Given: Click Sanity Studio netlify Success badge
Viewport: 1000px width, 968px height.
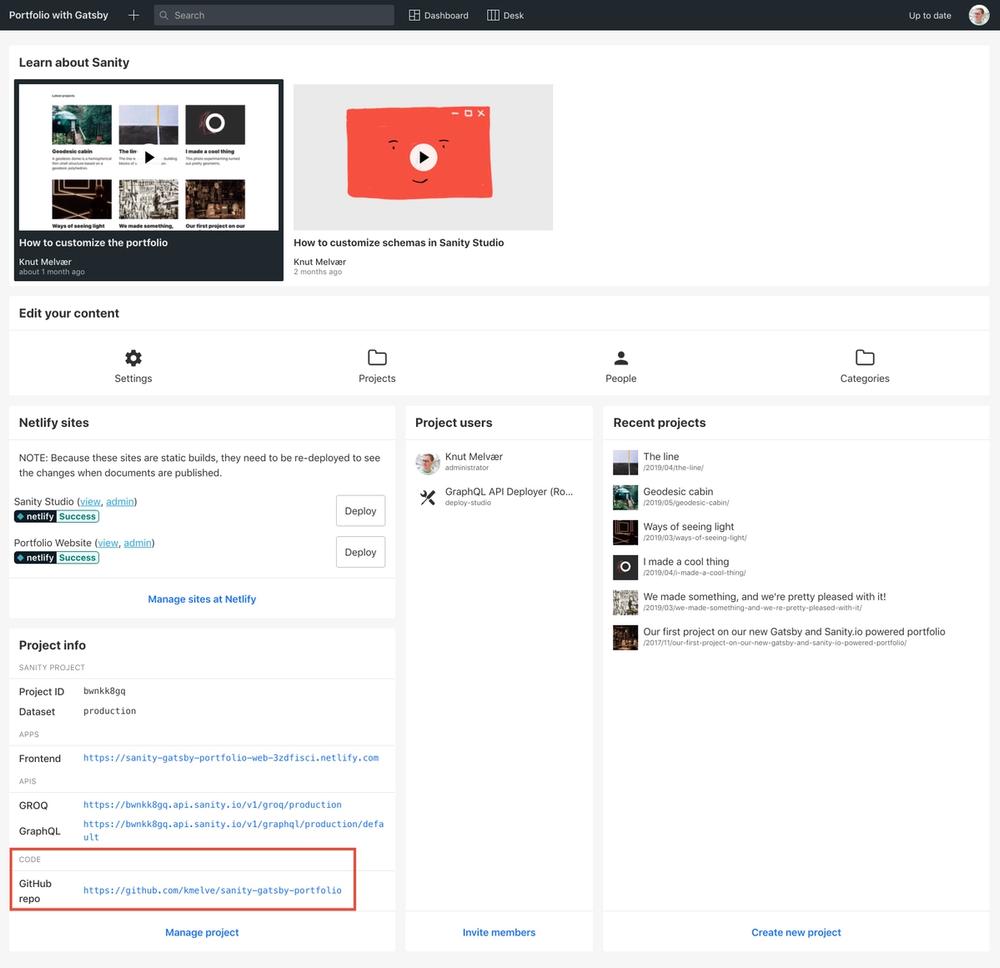Looking at the screenshot, I should point(57,517).
